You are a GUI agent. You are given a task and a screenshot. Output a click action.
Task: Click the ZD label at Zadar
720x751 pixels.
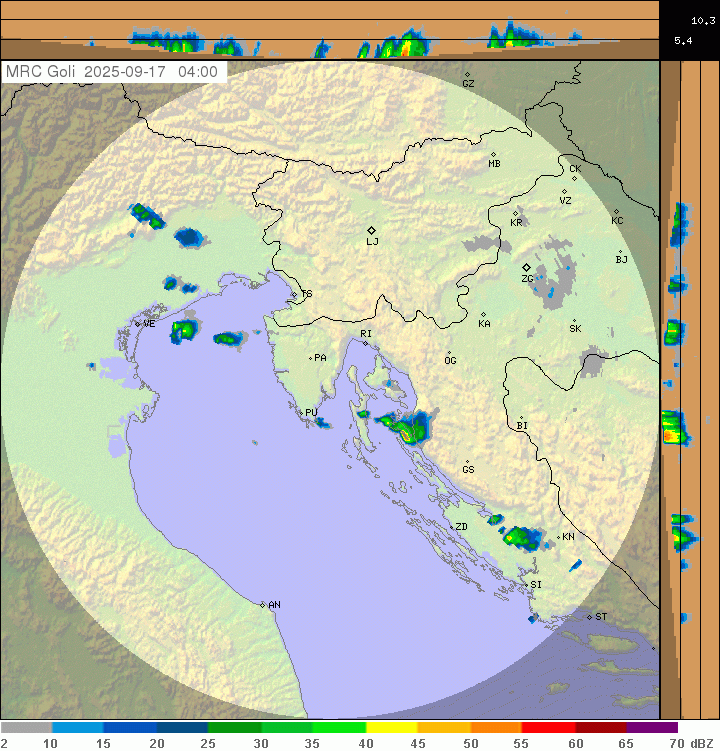(461, 527)
